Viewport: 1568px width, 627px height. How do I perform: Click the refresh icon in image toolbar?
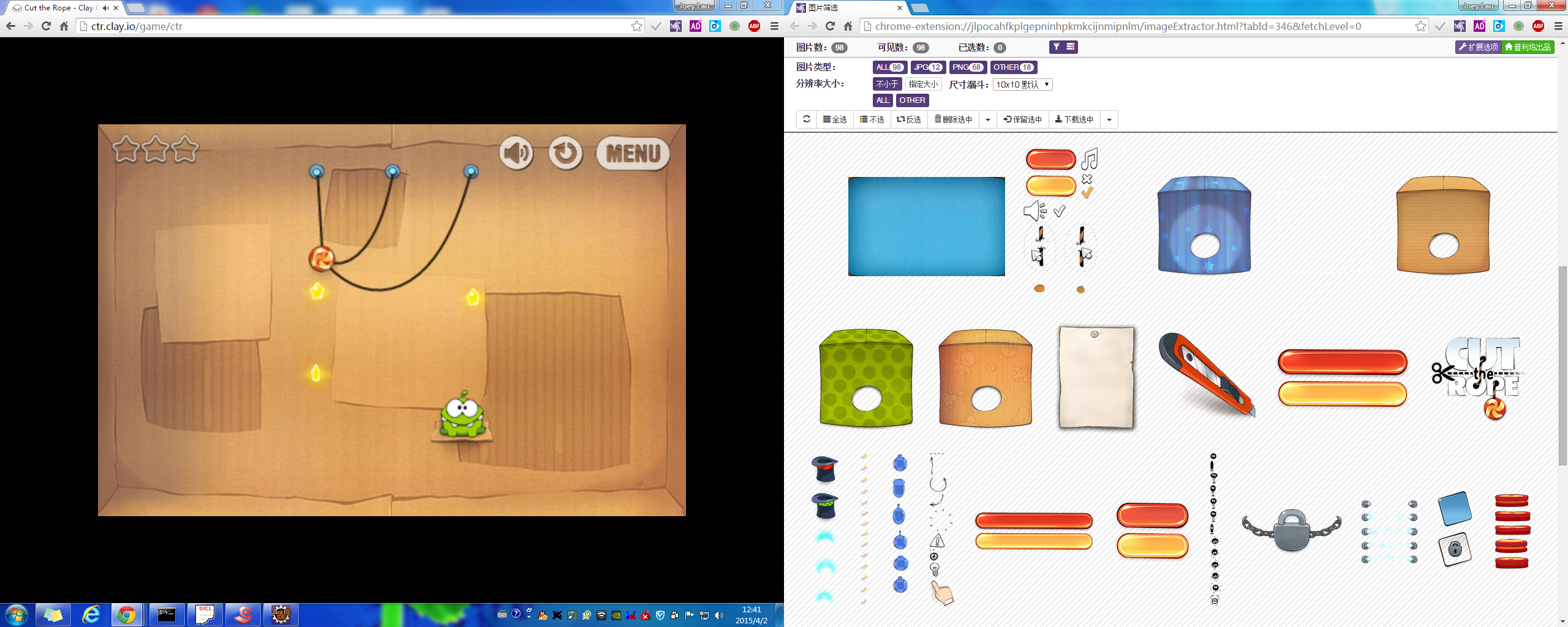click(x=806, y=119)
